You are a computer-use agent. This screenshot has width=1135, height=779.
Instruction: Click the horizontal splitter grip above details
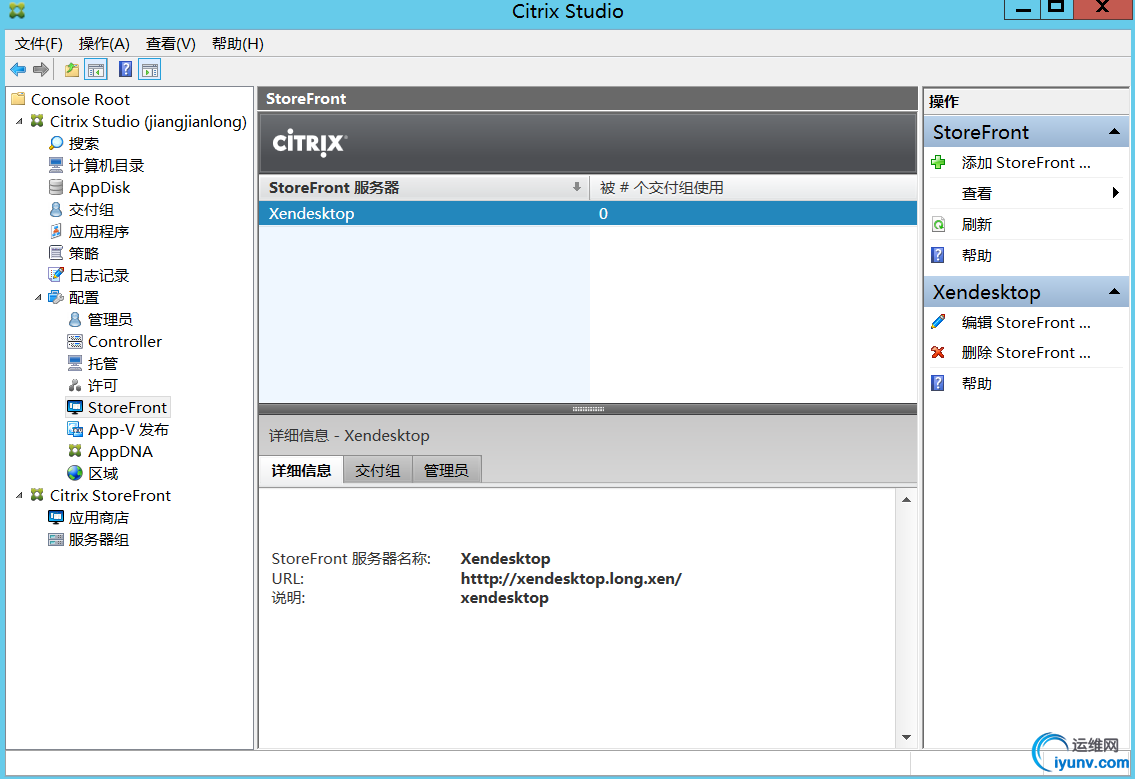588,409
